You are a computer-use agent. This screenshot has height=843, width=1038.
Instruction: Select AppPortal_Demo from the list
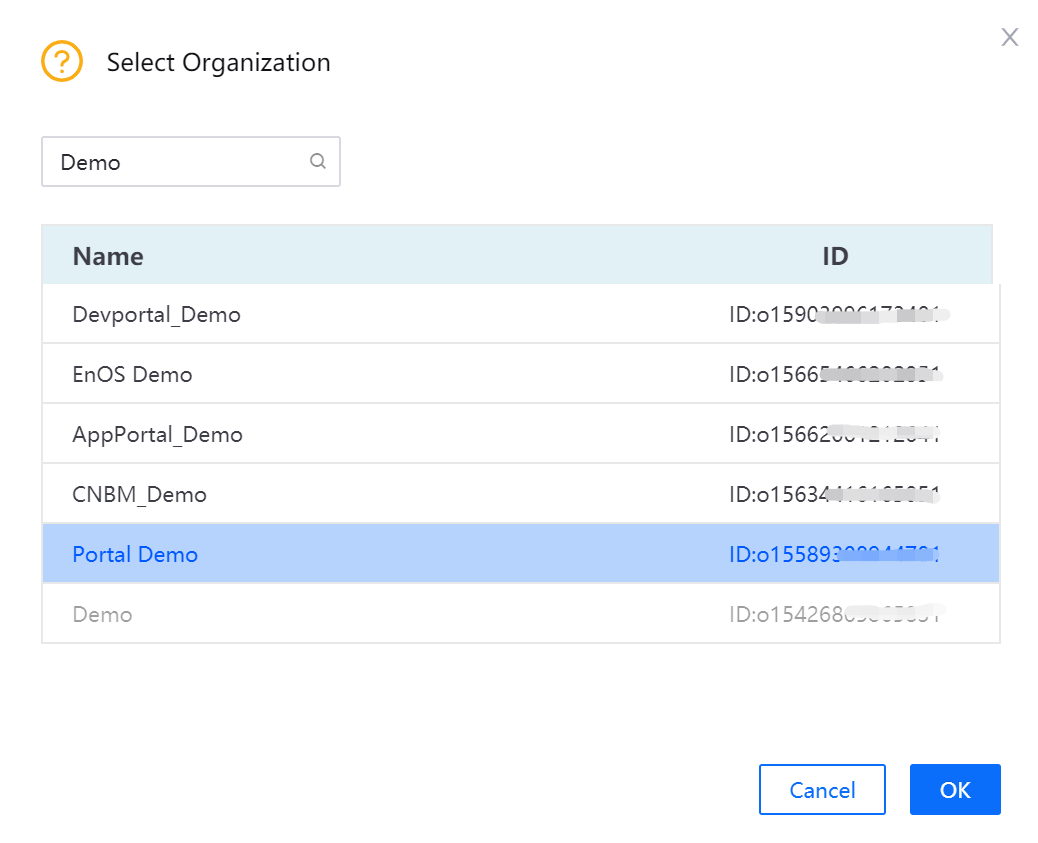(158, 435)
